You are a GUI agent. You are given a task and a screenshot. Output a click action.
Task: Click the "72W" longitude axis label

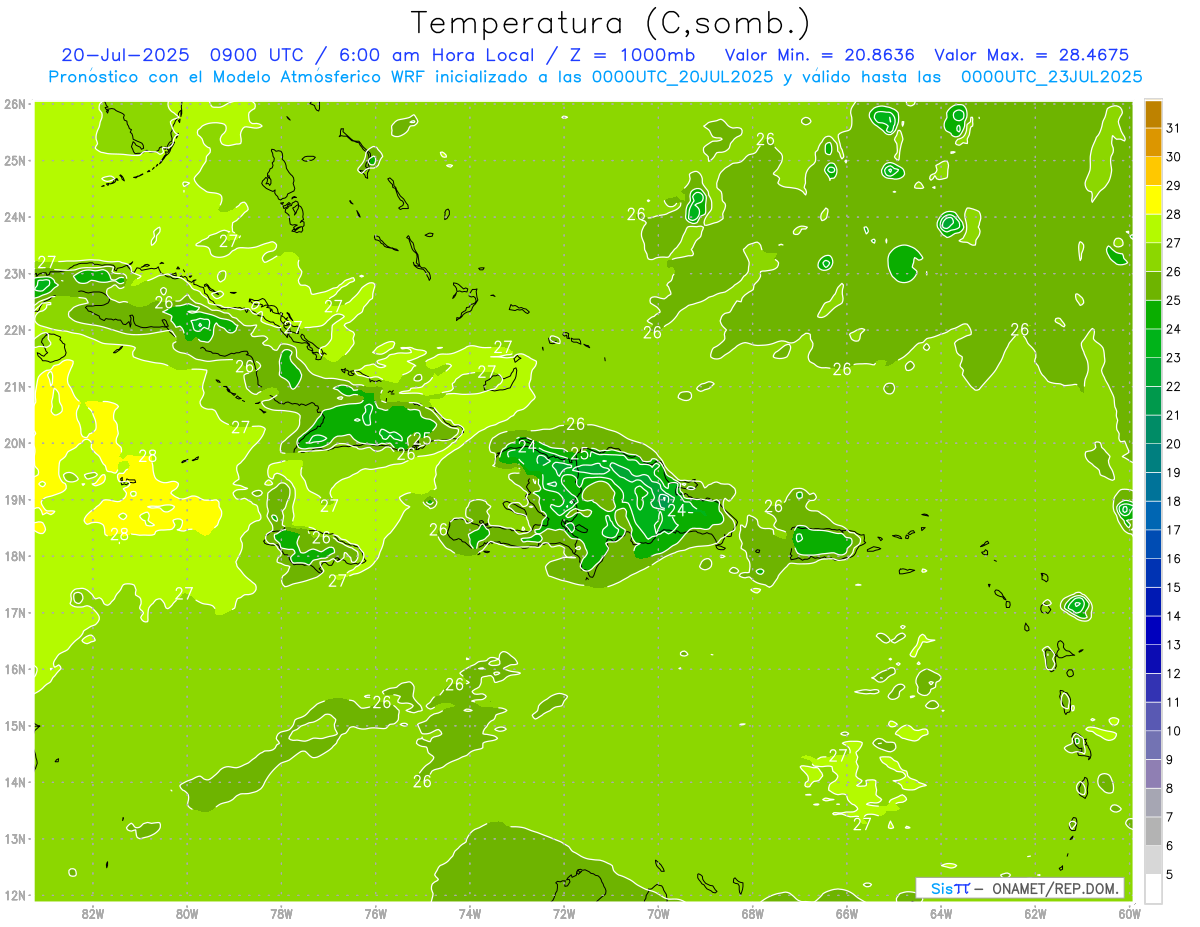564,913
